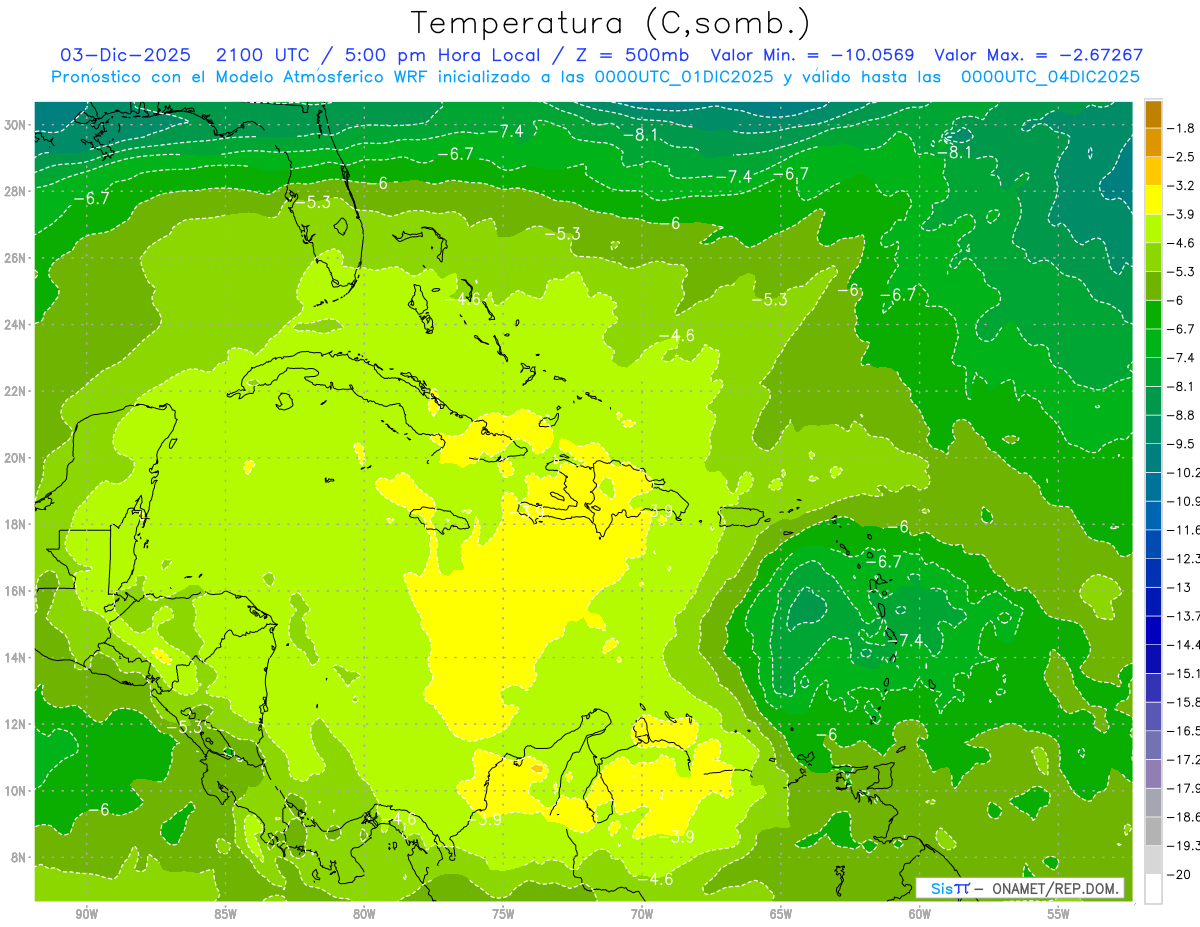This screenshot has height=927, width=1200.
Task: Click the "20N" latitude axis label
Action: pyautogui.click(x=16, y=458)
